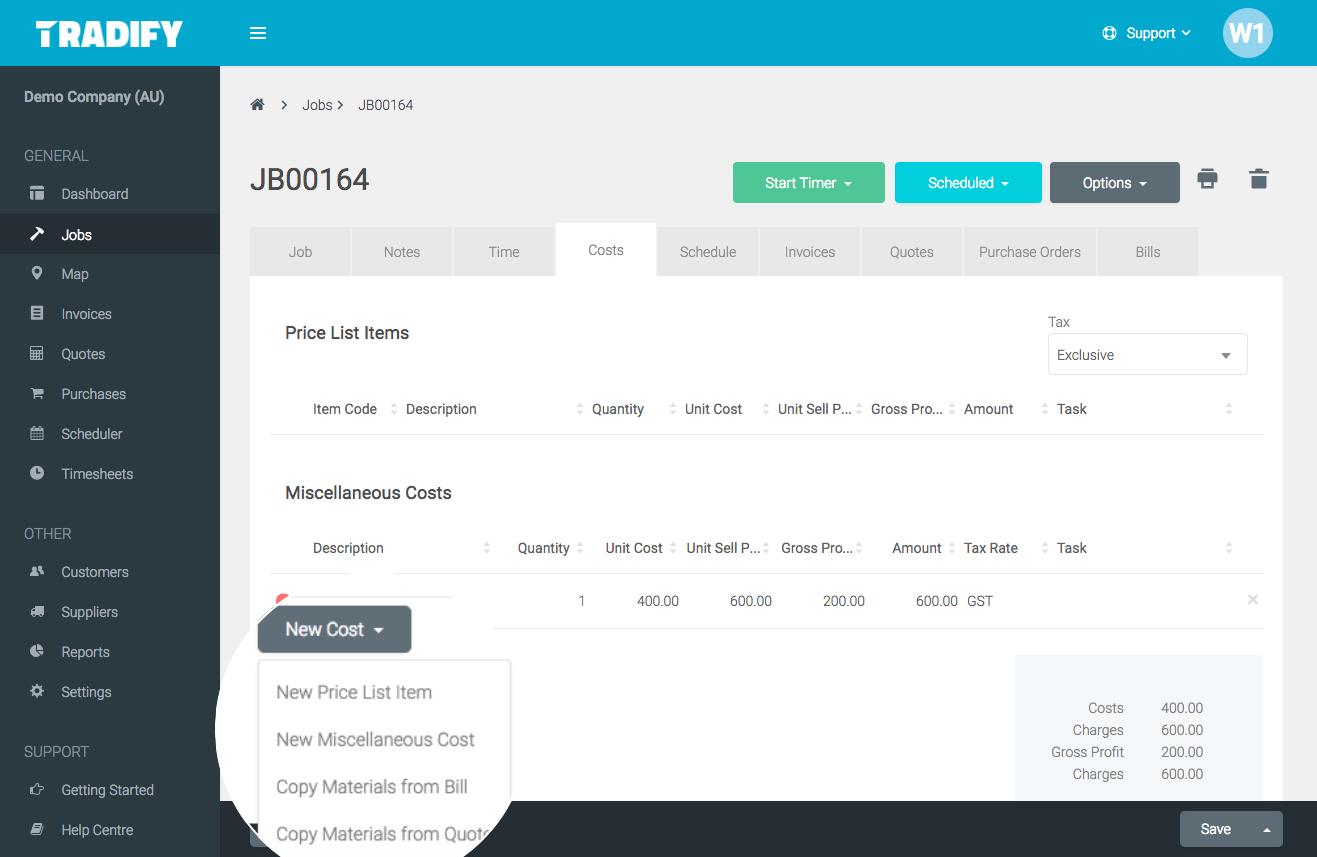Toggle the New Cost dropdown button
The height and width of the screenshot is (857, 1317).
334,629
